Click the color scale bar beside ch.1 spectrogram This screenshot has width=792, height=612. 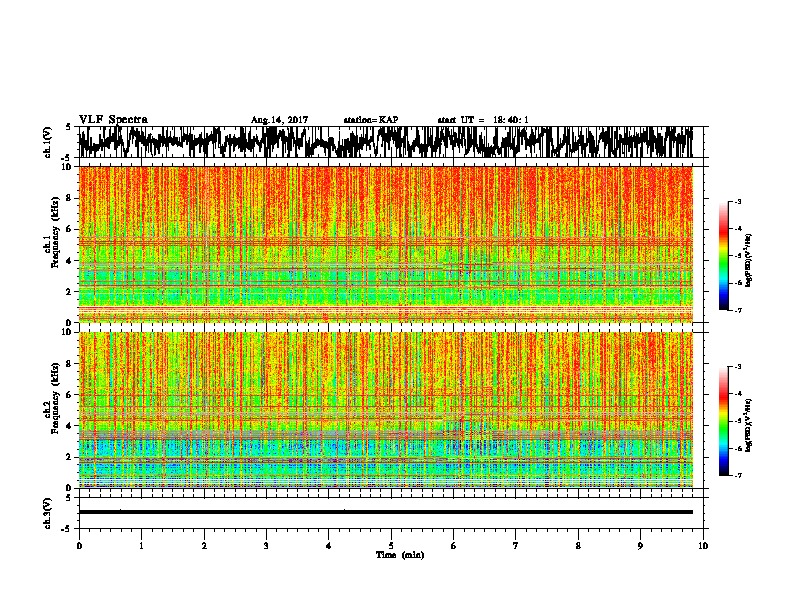point(724,256)
